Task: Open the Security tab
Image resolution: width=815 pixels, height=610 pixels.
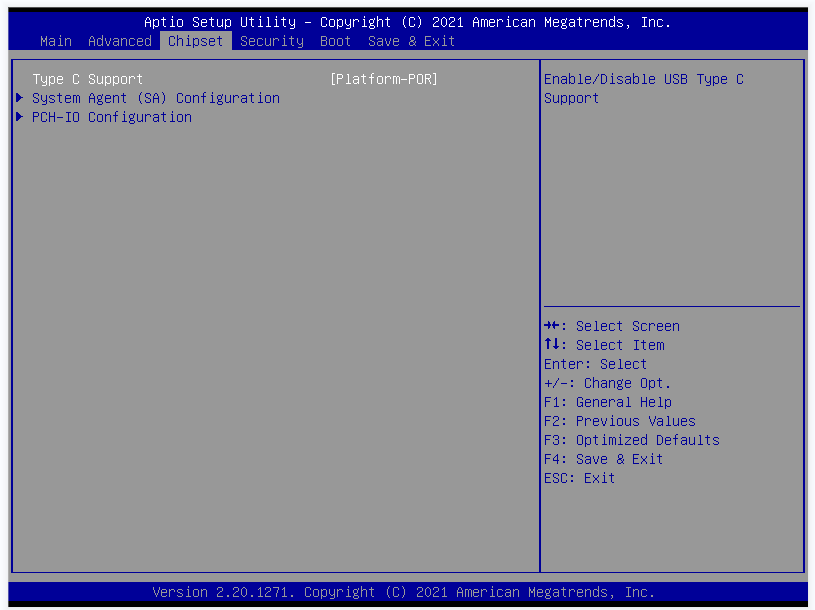Action: pyautogui.click(x=272, y=41)
